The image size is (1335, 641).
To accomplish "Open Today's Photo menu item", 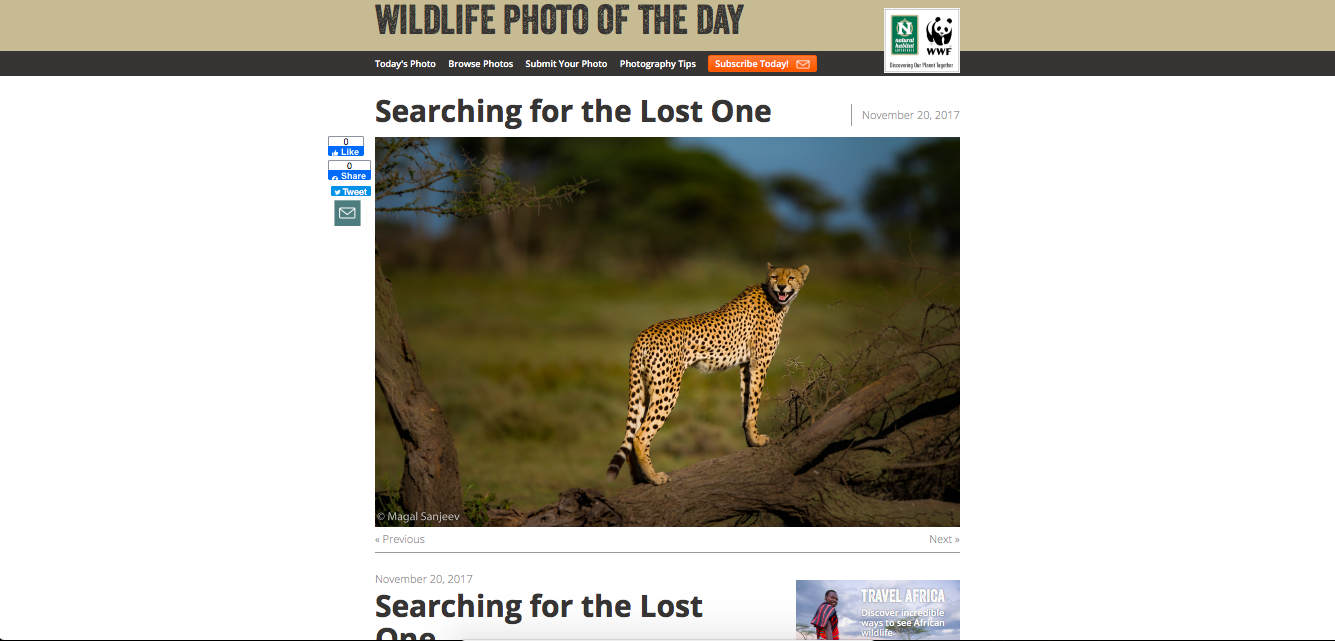I will [x=405, y=64].
